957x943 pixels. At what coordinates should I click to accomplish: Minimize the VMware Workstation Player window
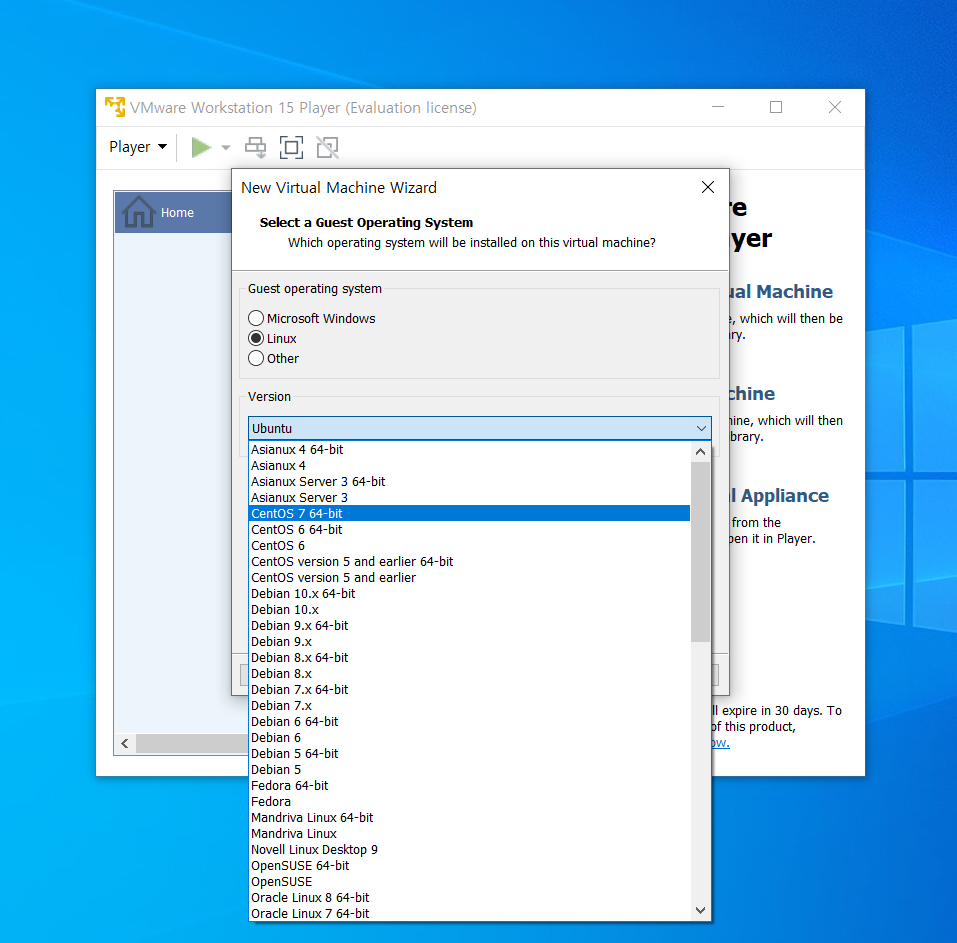(718, 107)
